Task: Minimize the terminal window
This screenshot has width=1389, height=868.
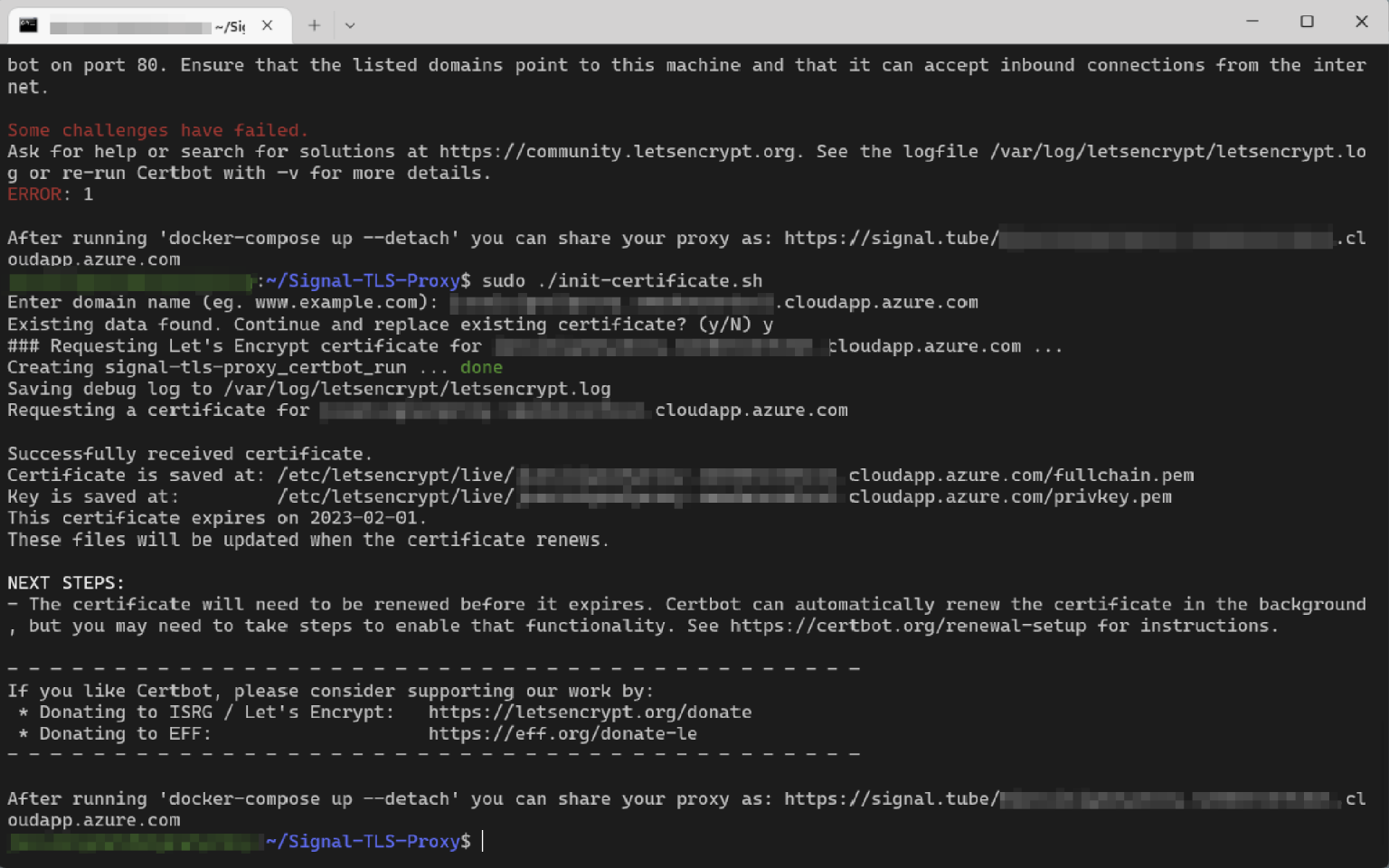Action: (1252, 22)
